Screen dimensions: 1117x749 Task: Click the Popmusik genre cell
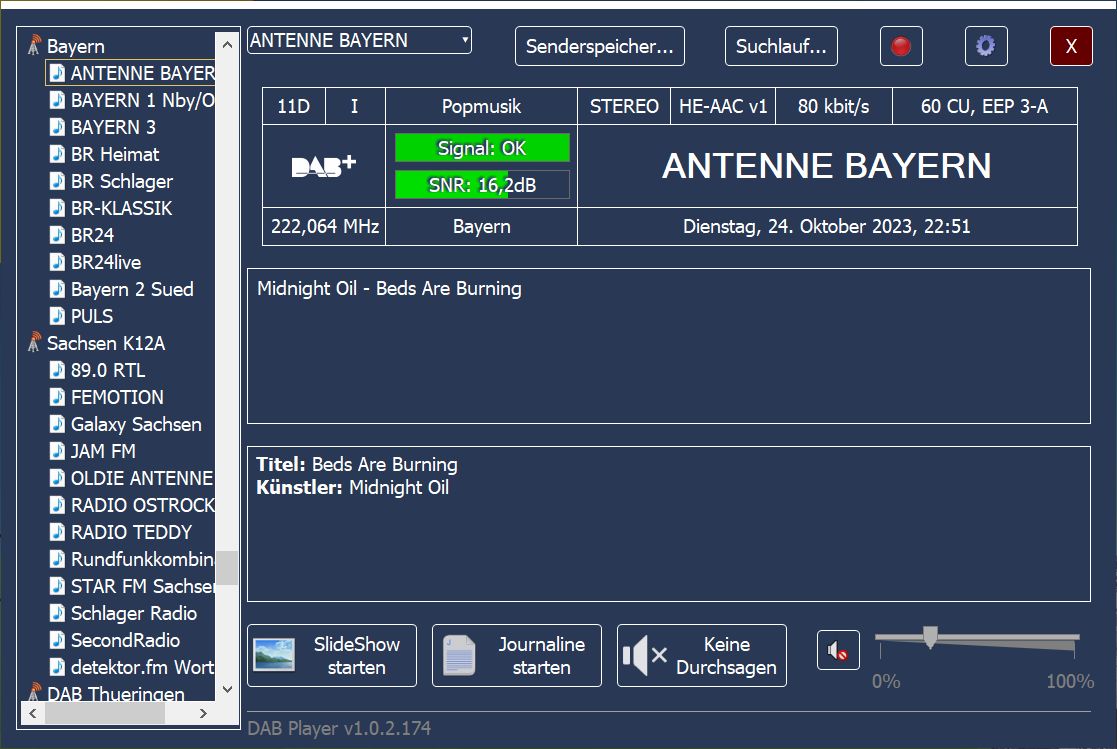481,106
